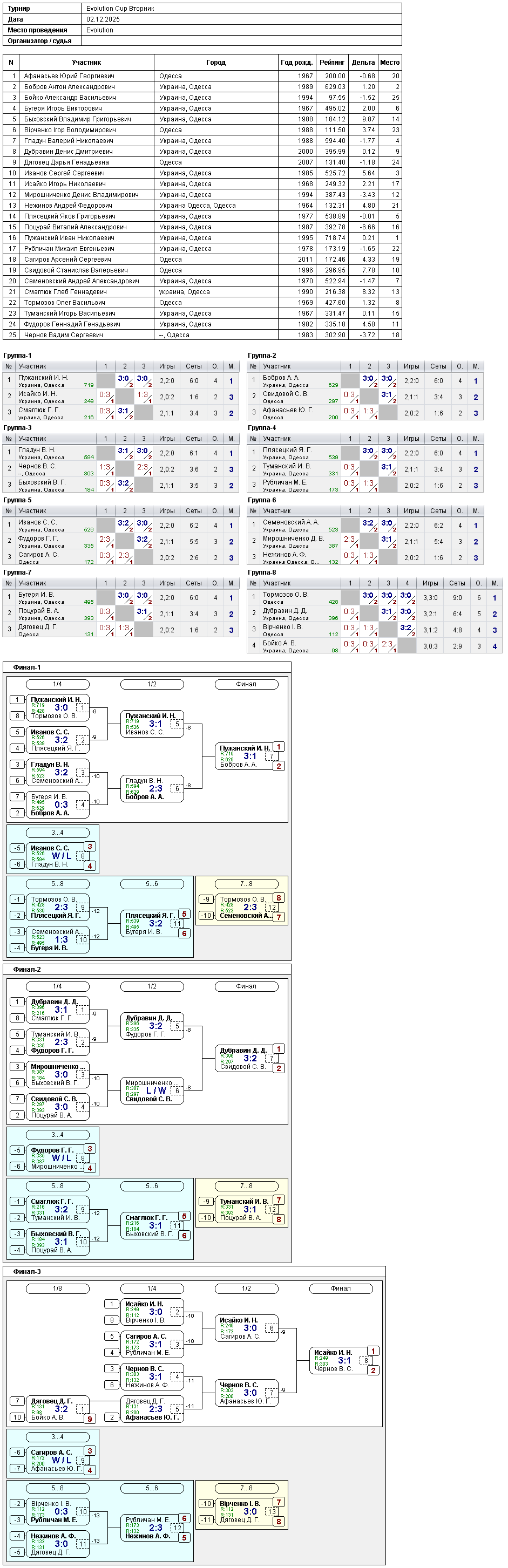Select participant Мирошниченко Денис Владимирович
The height and width of the screenshot is (1568, 508).
click(x=81, y=195)
